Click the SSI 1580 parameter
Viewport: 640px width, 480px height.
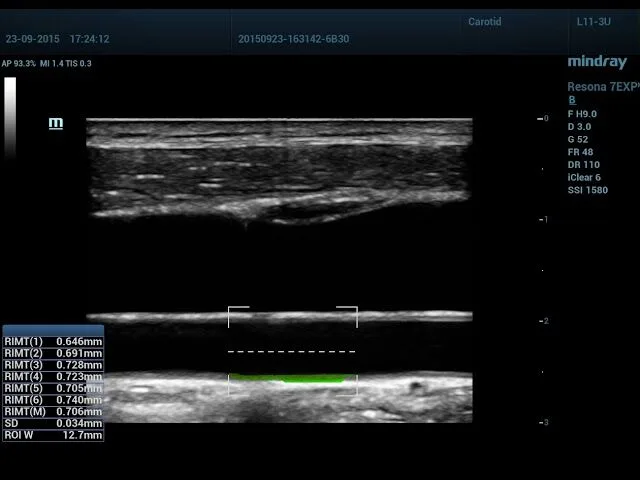(588, 190)
